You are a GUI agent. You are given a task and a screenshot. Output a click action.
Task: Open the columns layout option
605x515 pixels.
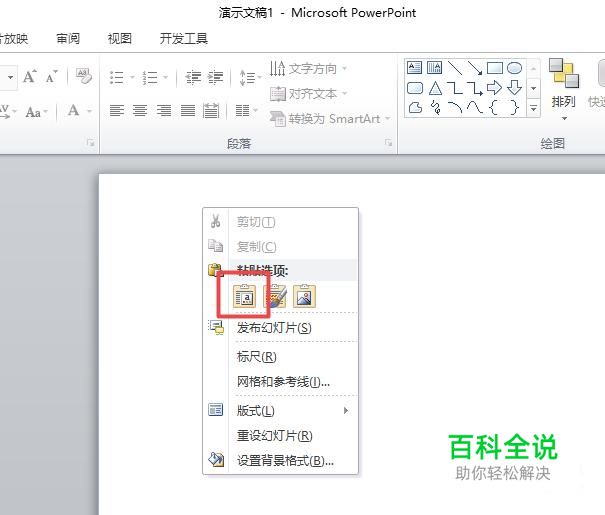pyautogui.click(x=242, y=111)
